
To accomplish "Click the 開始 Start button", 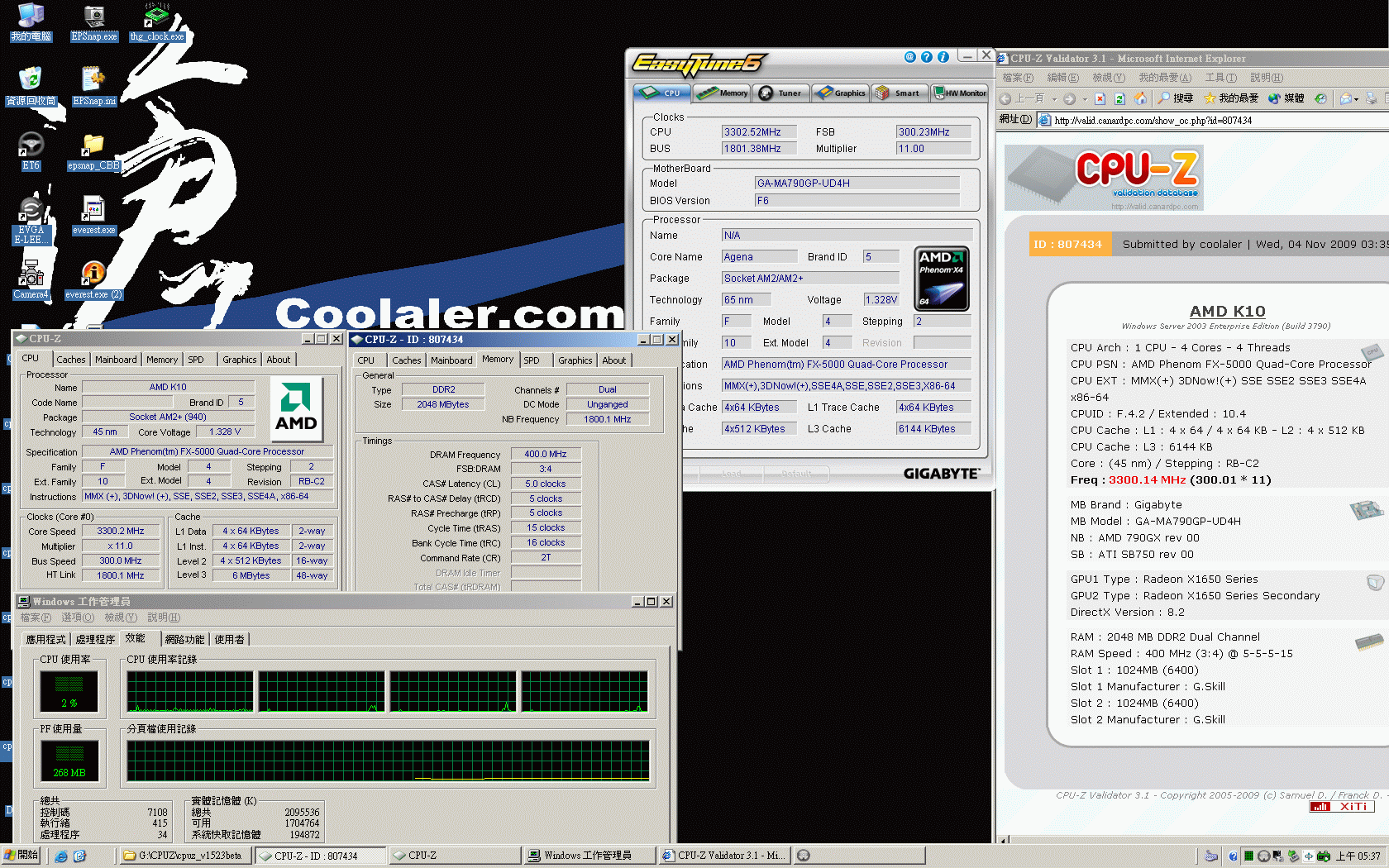I will coord(21,856).
